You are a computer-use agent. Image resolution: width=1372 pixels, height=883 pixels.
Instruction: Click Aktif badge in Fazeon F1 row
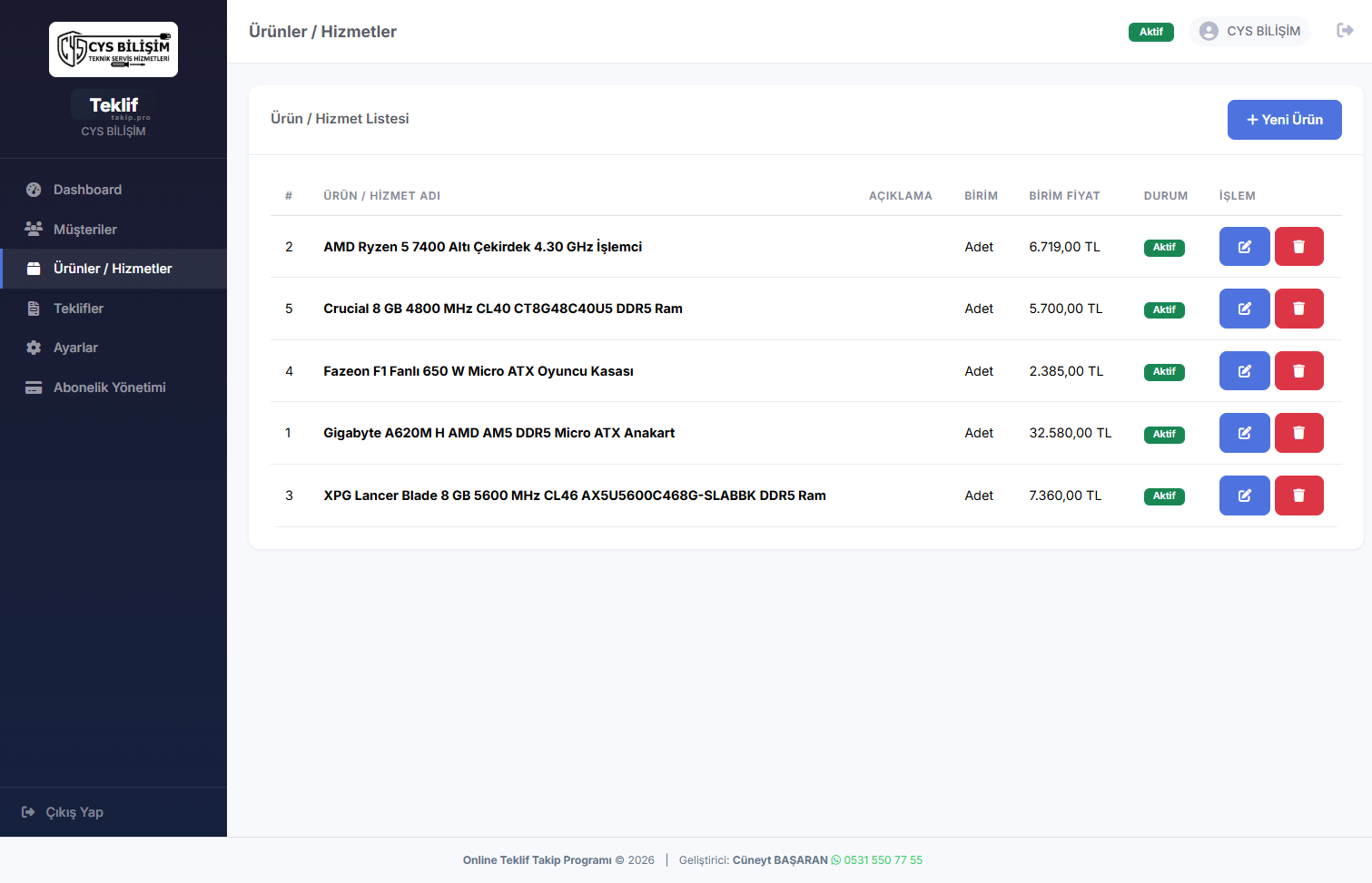point(1164,372)
